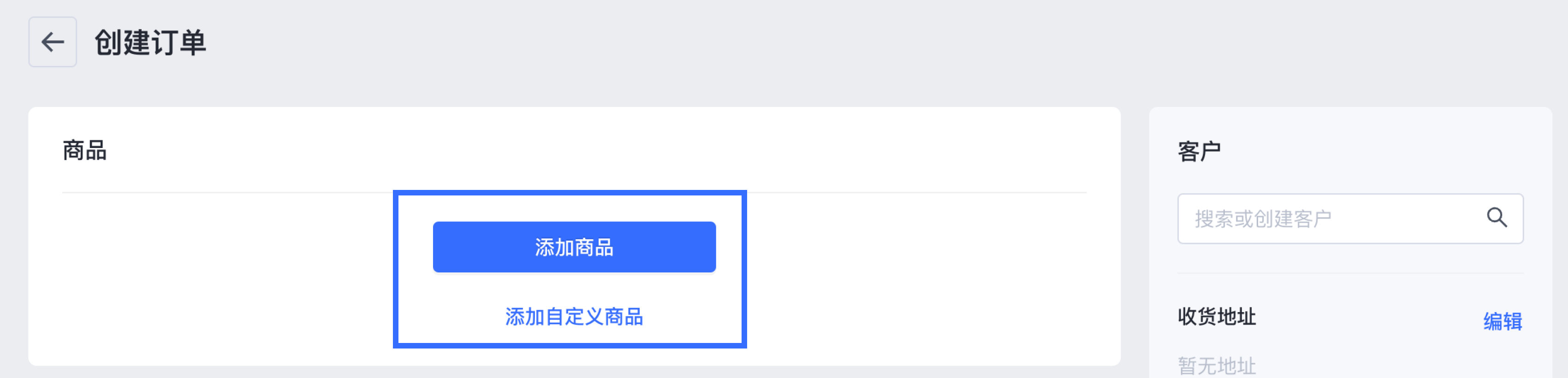The height and width of the screenshot is (378, 1568).
Task: Click the 收货地址 label
Action: coord(1216,317)
